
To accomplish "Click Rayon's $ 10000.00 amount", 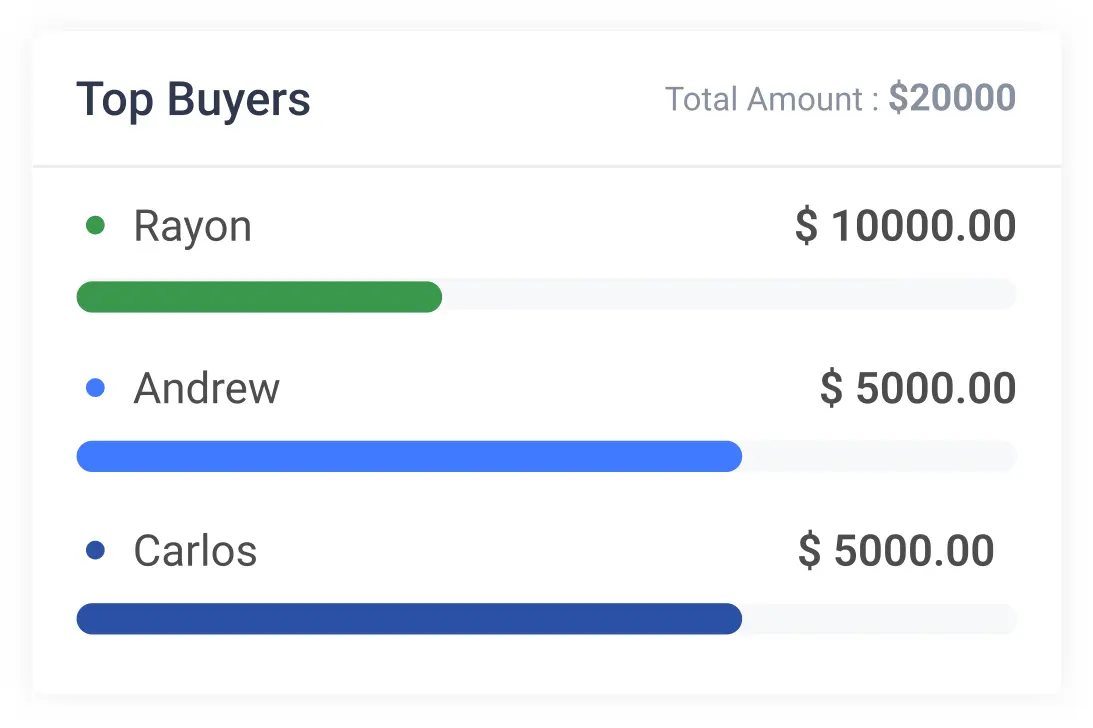I will coord(905,225).
